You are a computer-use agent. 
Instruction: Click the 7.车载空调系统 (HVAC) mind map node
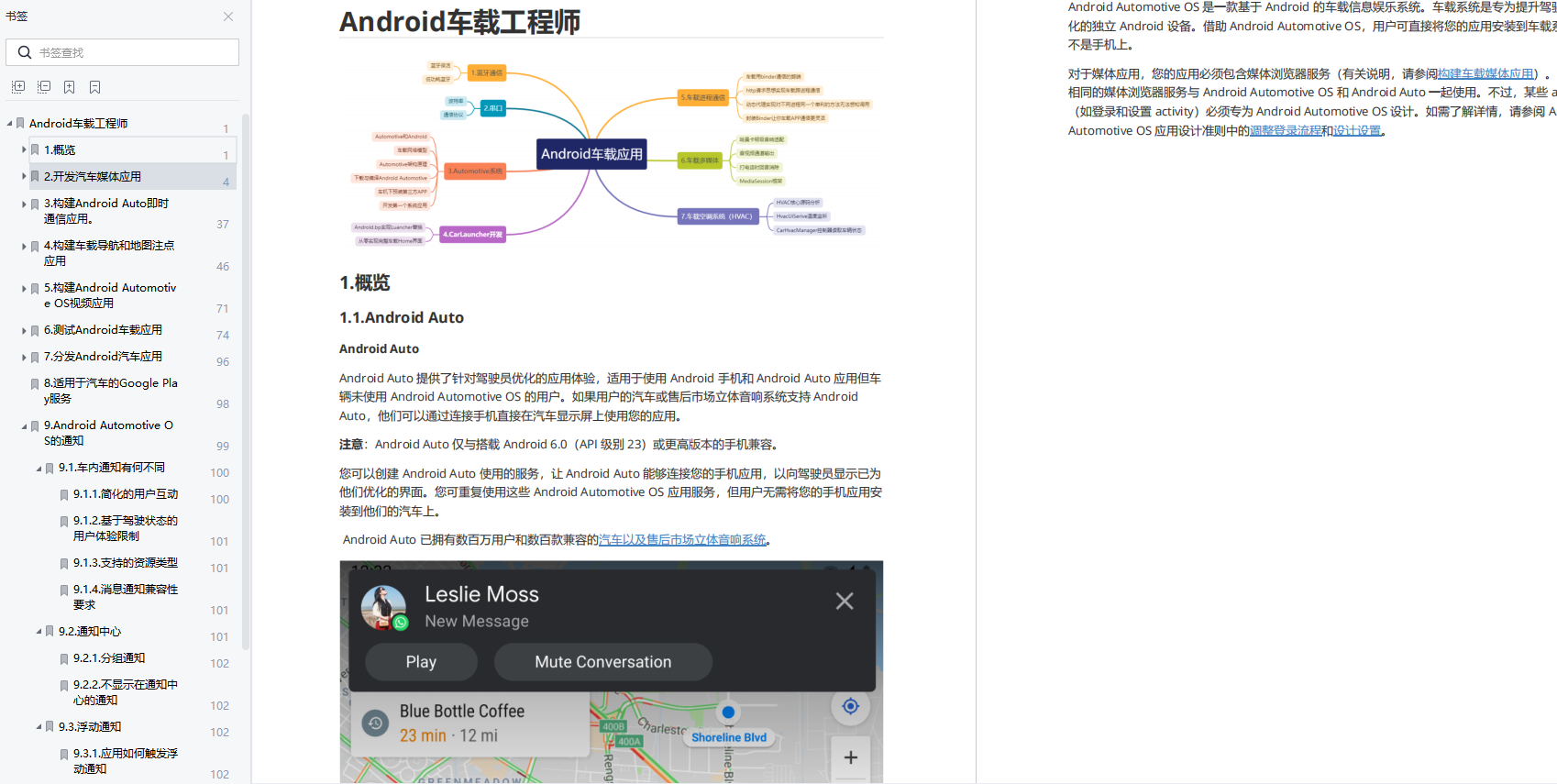(x=716, y=216)
